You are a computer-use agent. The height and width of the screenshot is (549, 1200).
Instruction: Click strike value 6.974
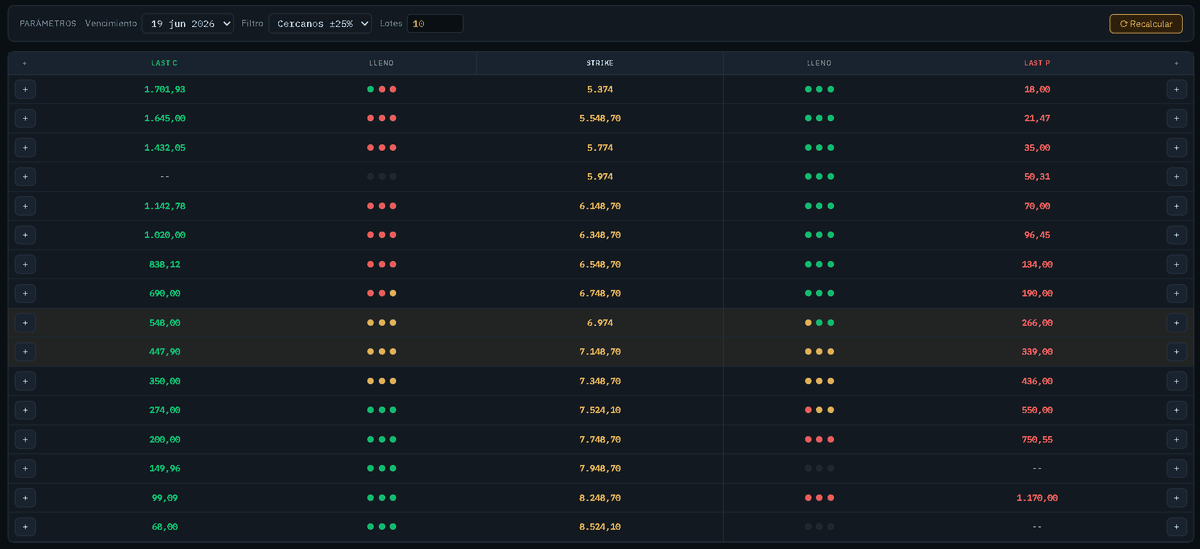[x=600, y=323]
